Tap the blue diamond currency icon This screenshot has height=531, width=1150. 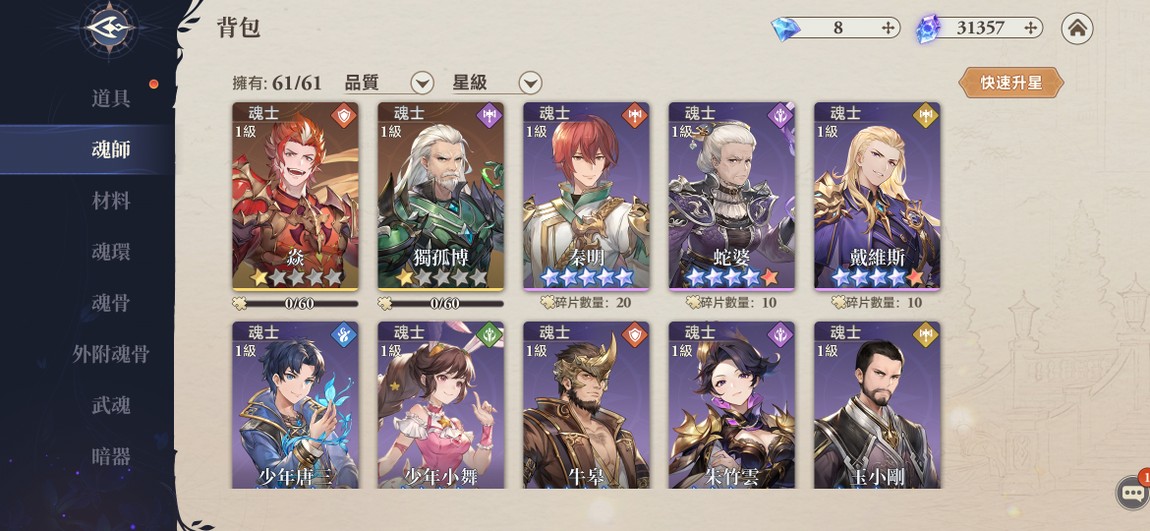click(x=785, y=29)
